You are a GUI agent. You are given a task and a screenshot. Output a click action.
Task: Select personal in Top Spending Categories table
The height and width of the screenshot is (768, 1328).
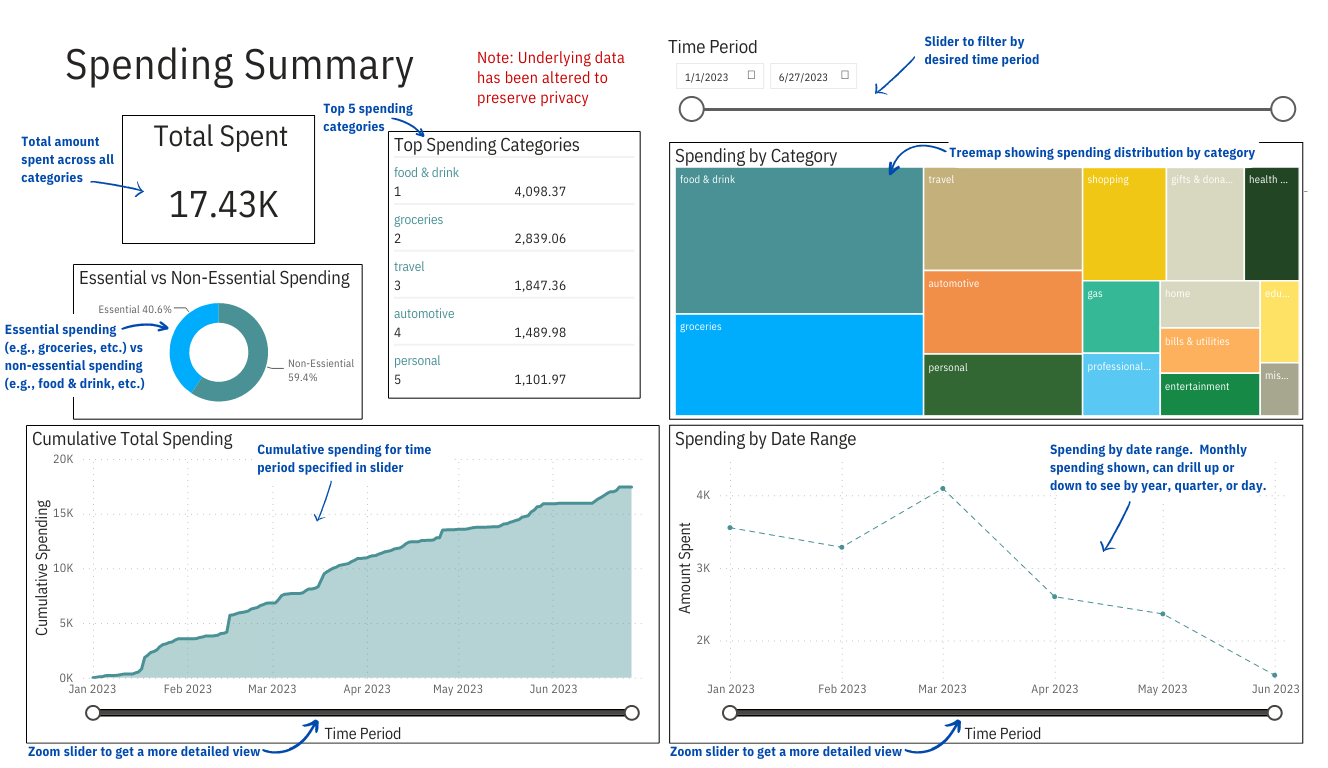pos(417,360)
